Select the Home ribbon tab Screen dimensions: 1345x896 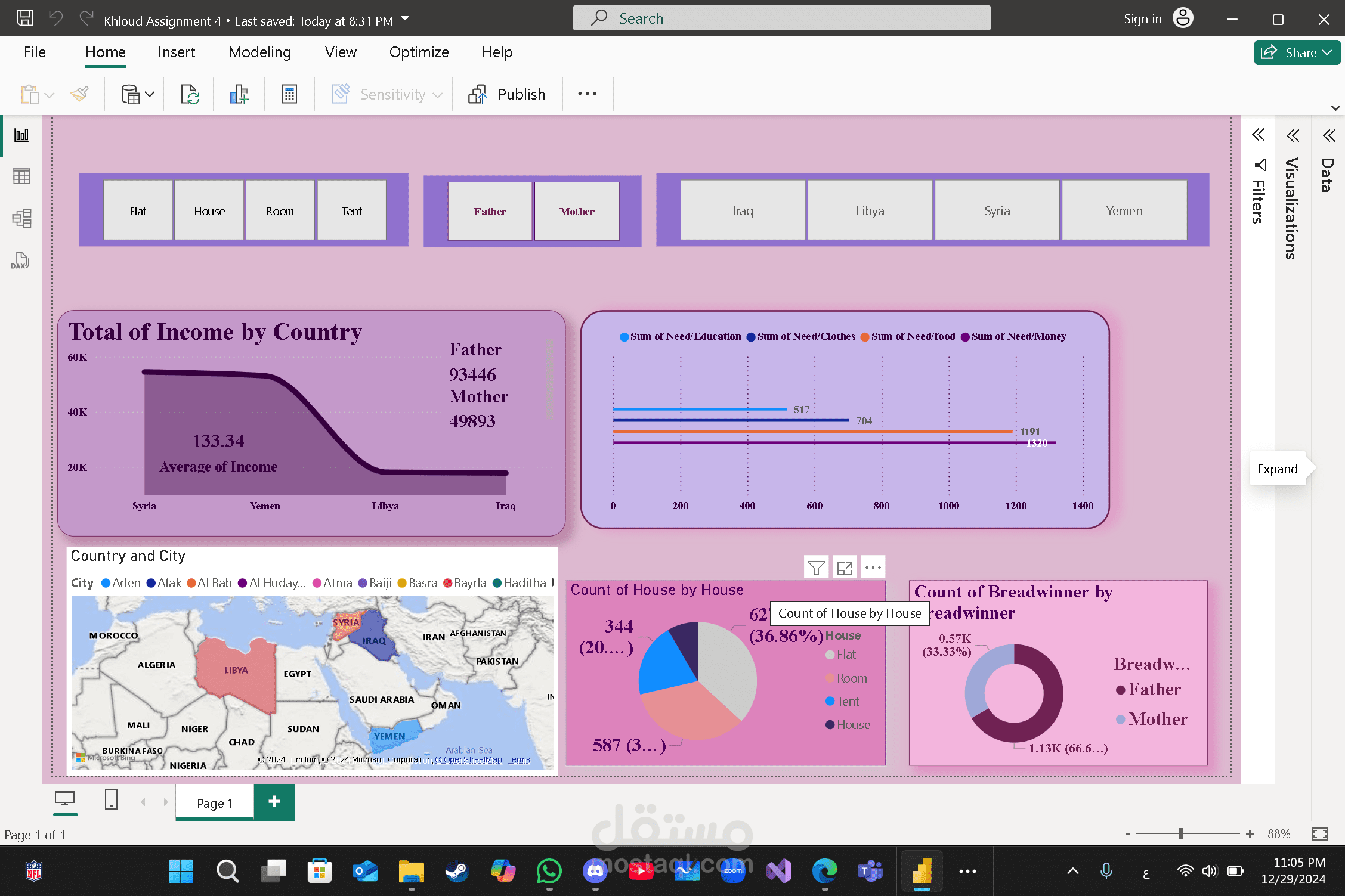(x=106, y=52)
